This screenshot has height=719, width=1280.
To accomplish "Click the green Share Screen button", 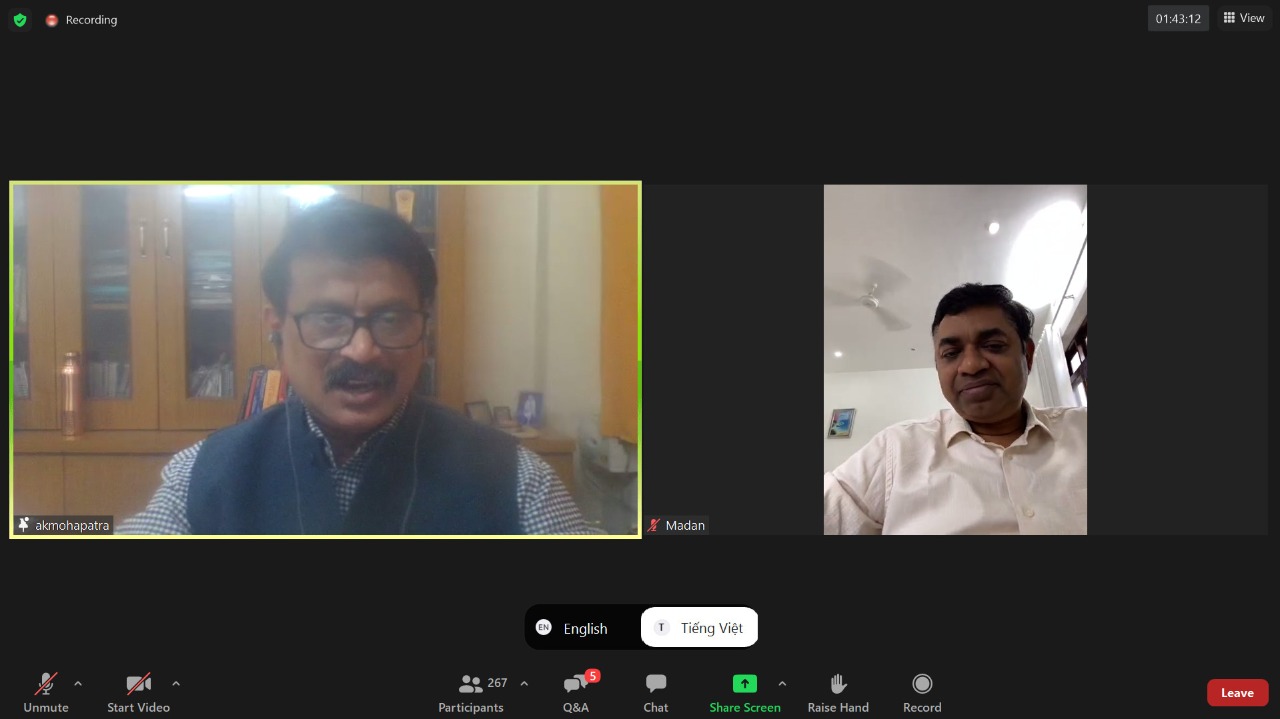I will (x=745, y=692).
